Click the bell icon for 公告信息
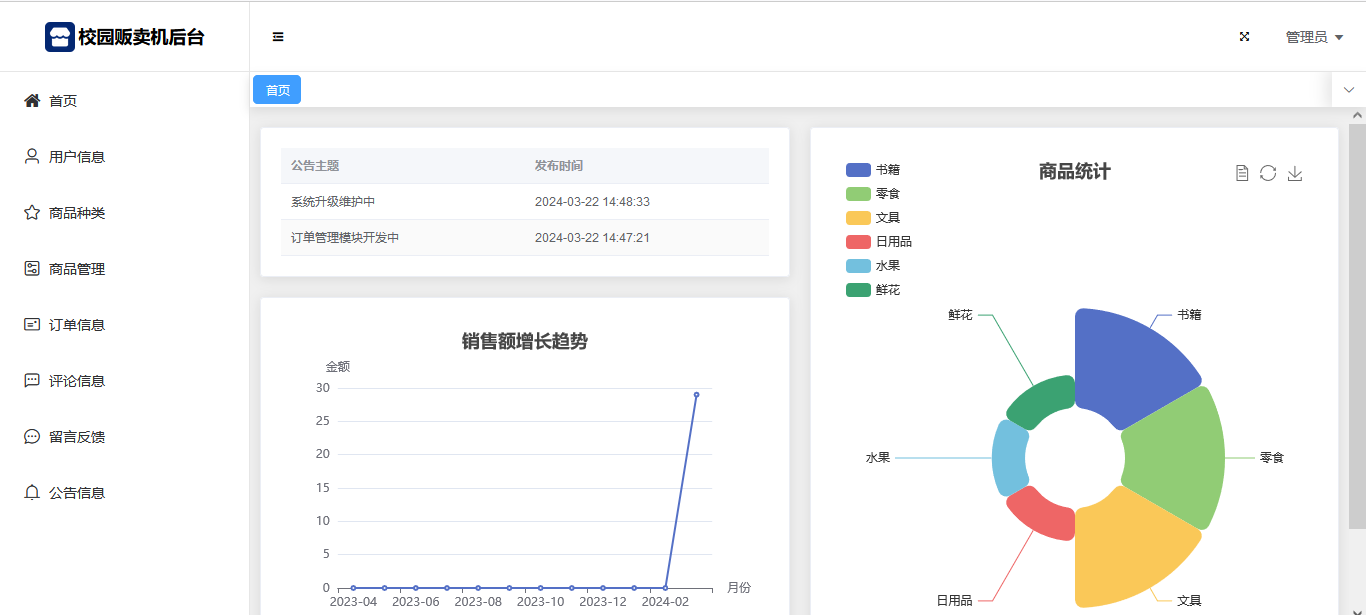1366x615 pixels. coord(32,493)
